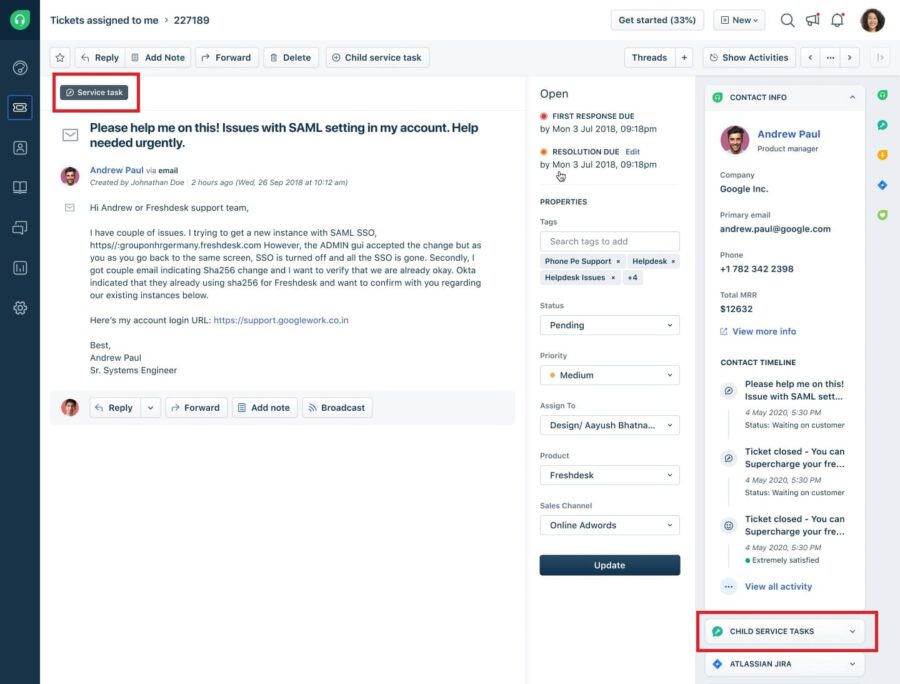
Task: Remove the Helpdesk Issues tag
Action: point(613,278)
